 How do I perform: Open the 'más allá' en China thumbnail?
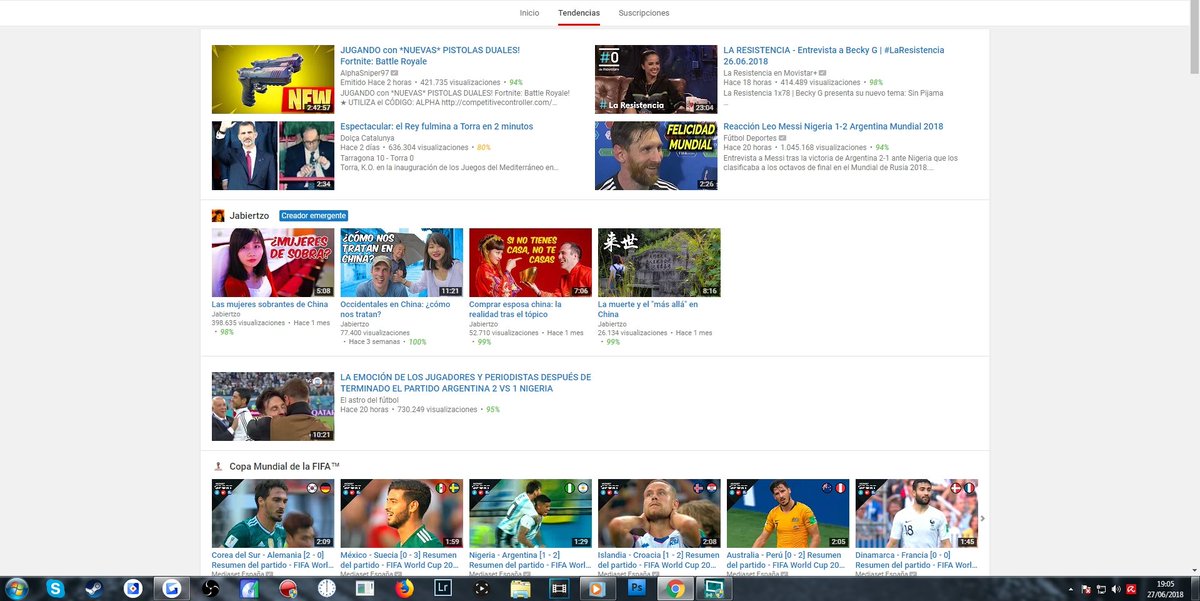coord(659,262)
